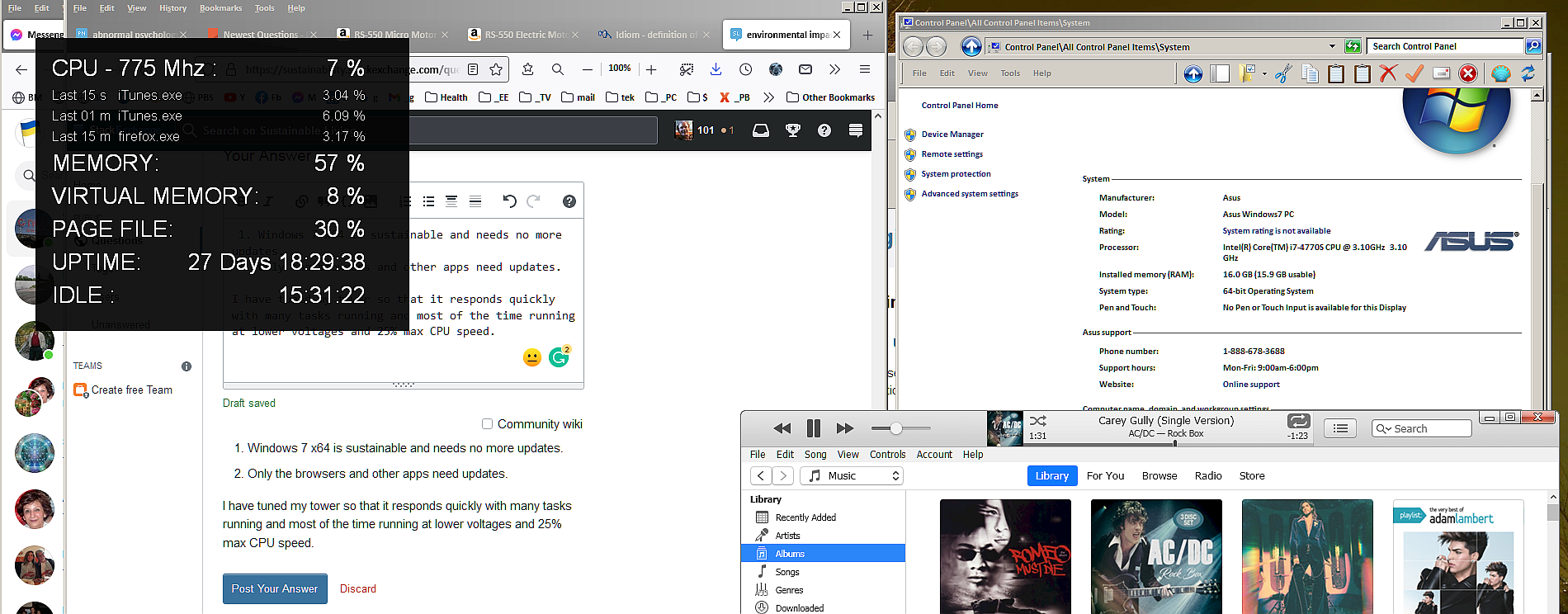The height and width of the screenshot is (614, 1568).
Task: Open Bookmarks menu in Firefox
Action: pos(220,8)
